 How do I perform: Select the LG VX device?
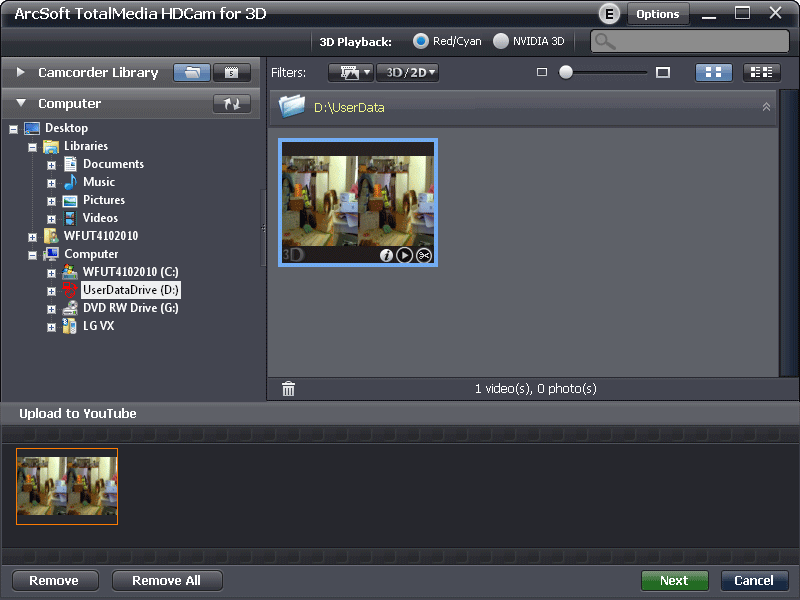98,326
